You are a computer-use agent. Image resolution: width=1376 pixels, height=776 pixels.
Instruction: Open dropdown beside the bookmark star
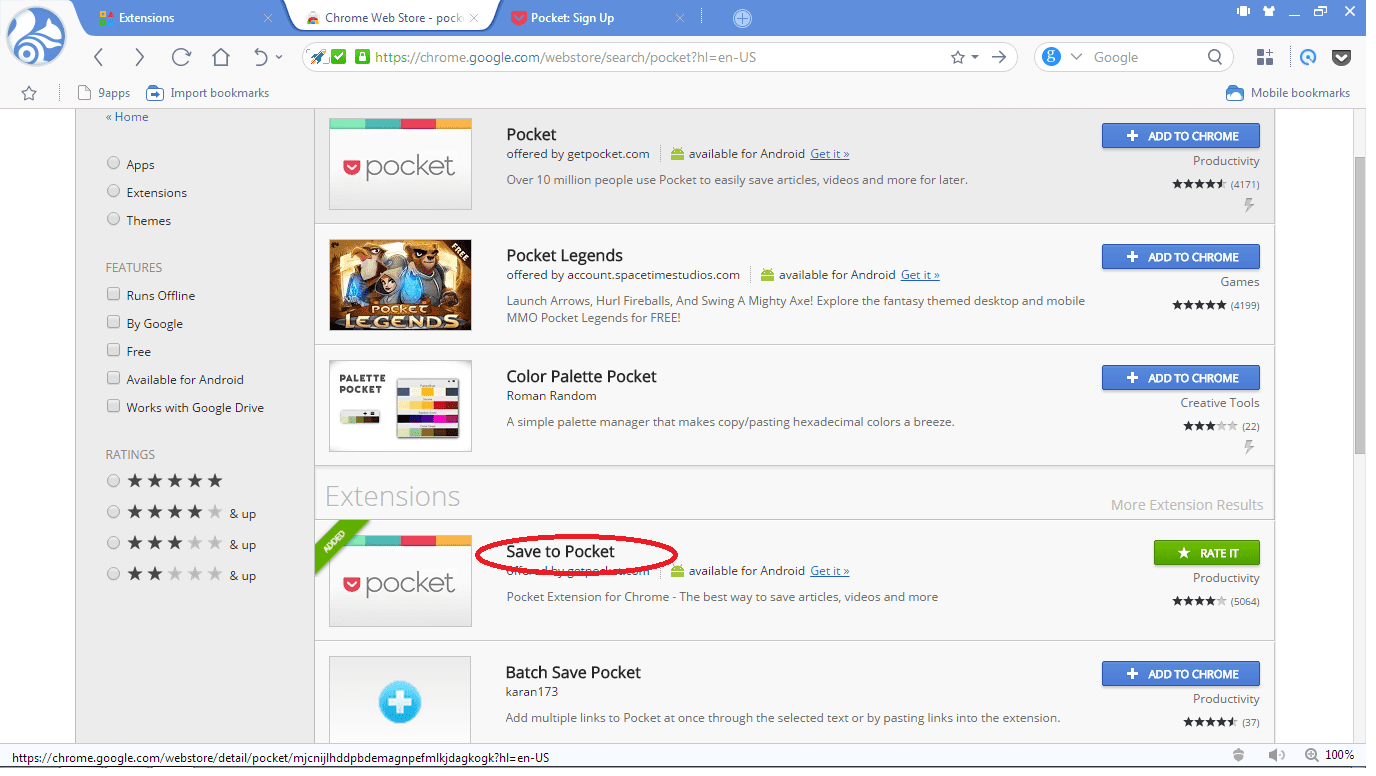pos(975,58)
